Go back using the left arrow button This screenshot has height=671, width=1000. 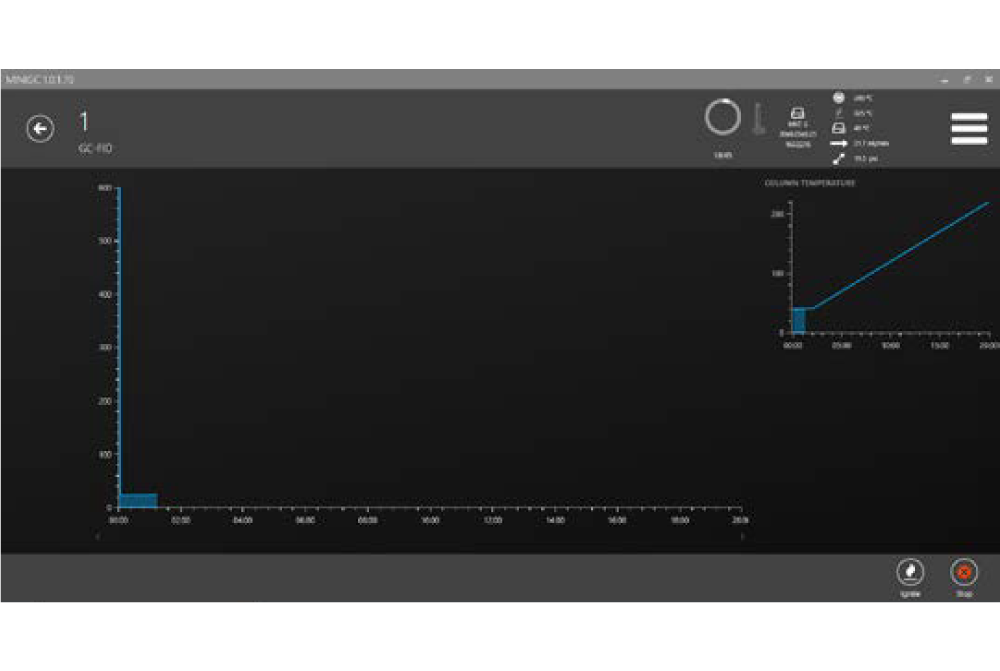click(40, 129)
